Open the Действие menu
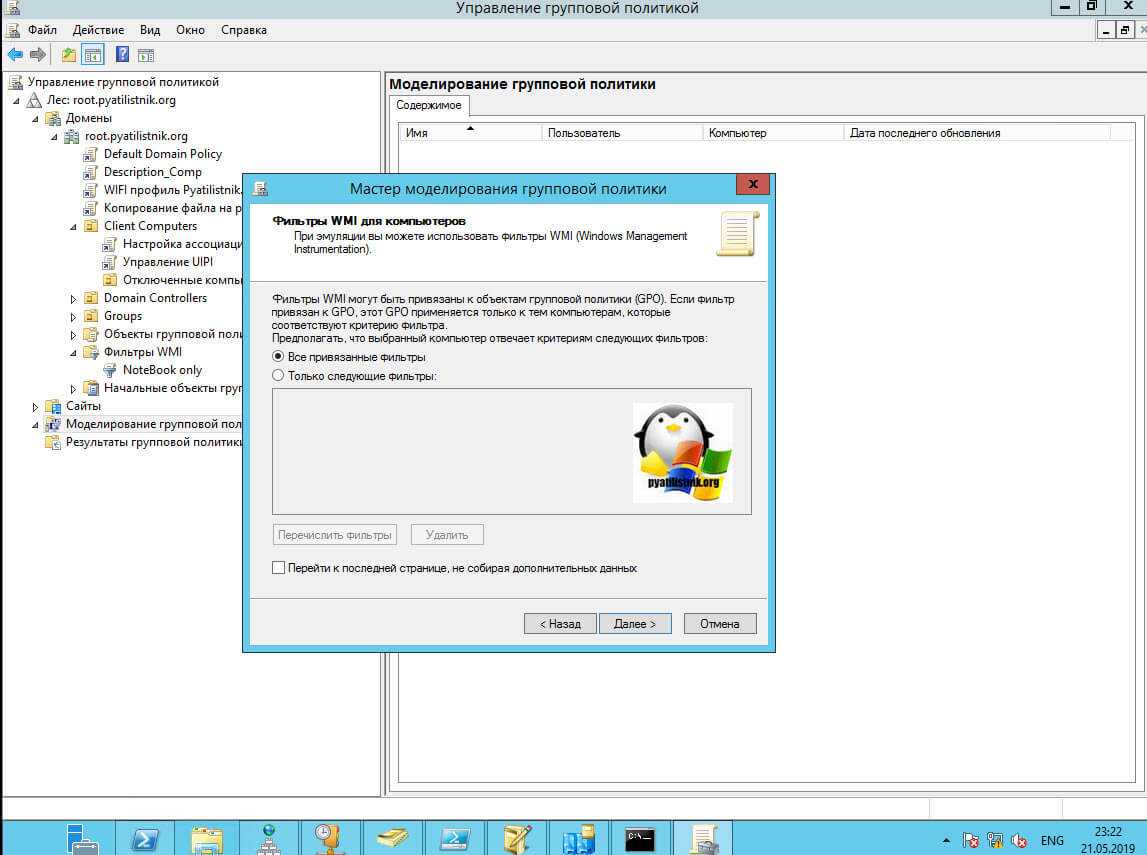 [x=98, y=30]
